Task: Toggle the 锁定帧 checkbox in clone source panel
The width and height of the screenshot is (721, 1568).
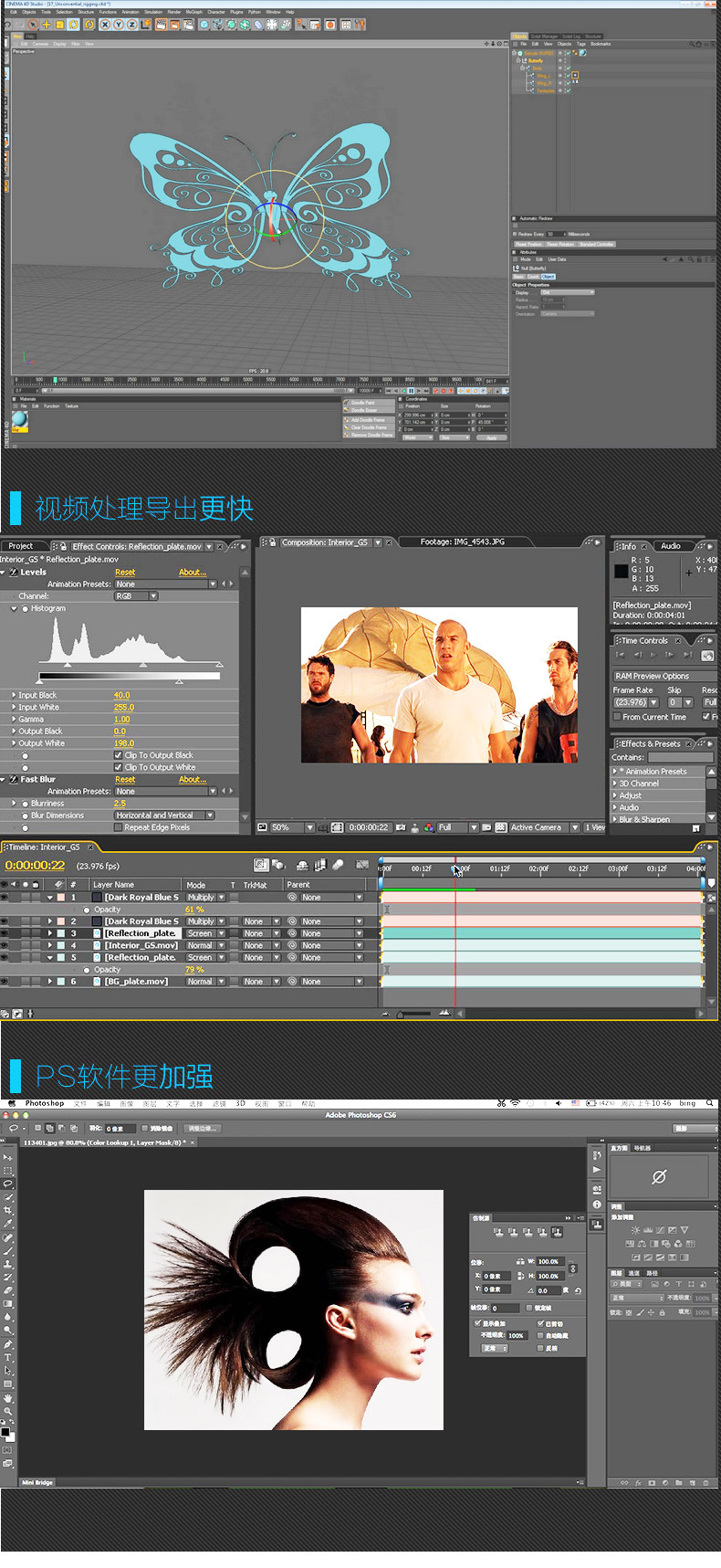Action: [x=528, y=1308]
